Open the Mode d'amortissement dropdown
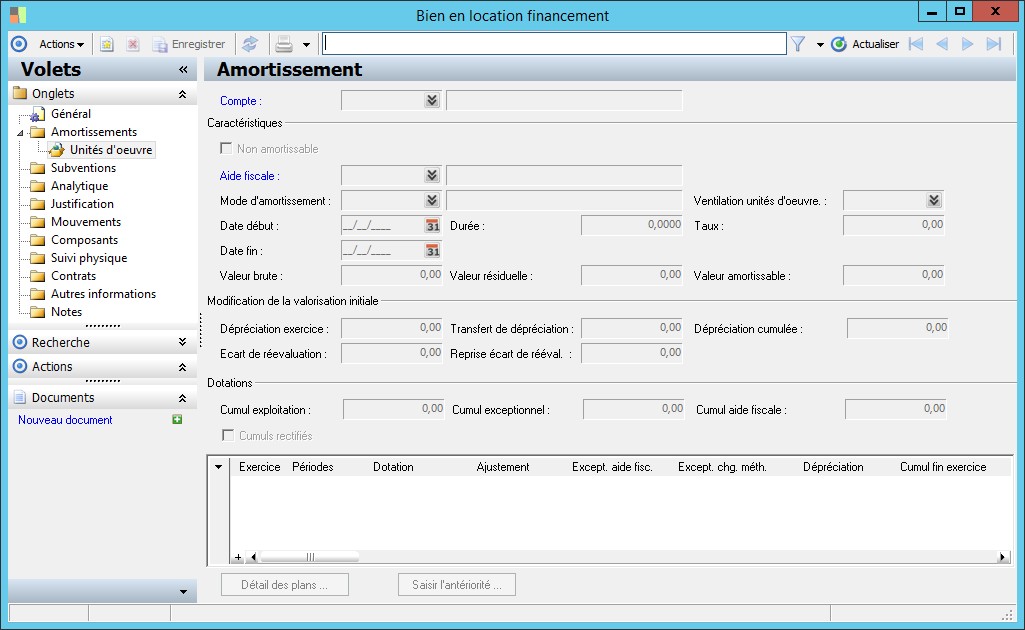Image resolution: width=1025 pixels, height=630 pixels. point(432,201)
